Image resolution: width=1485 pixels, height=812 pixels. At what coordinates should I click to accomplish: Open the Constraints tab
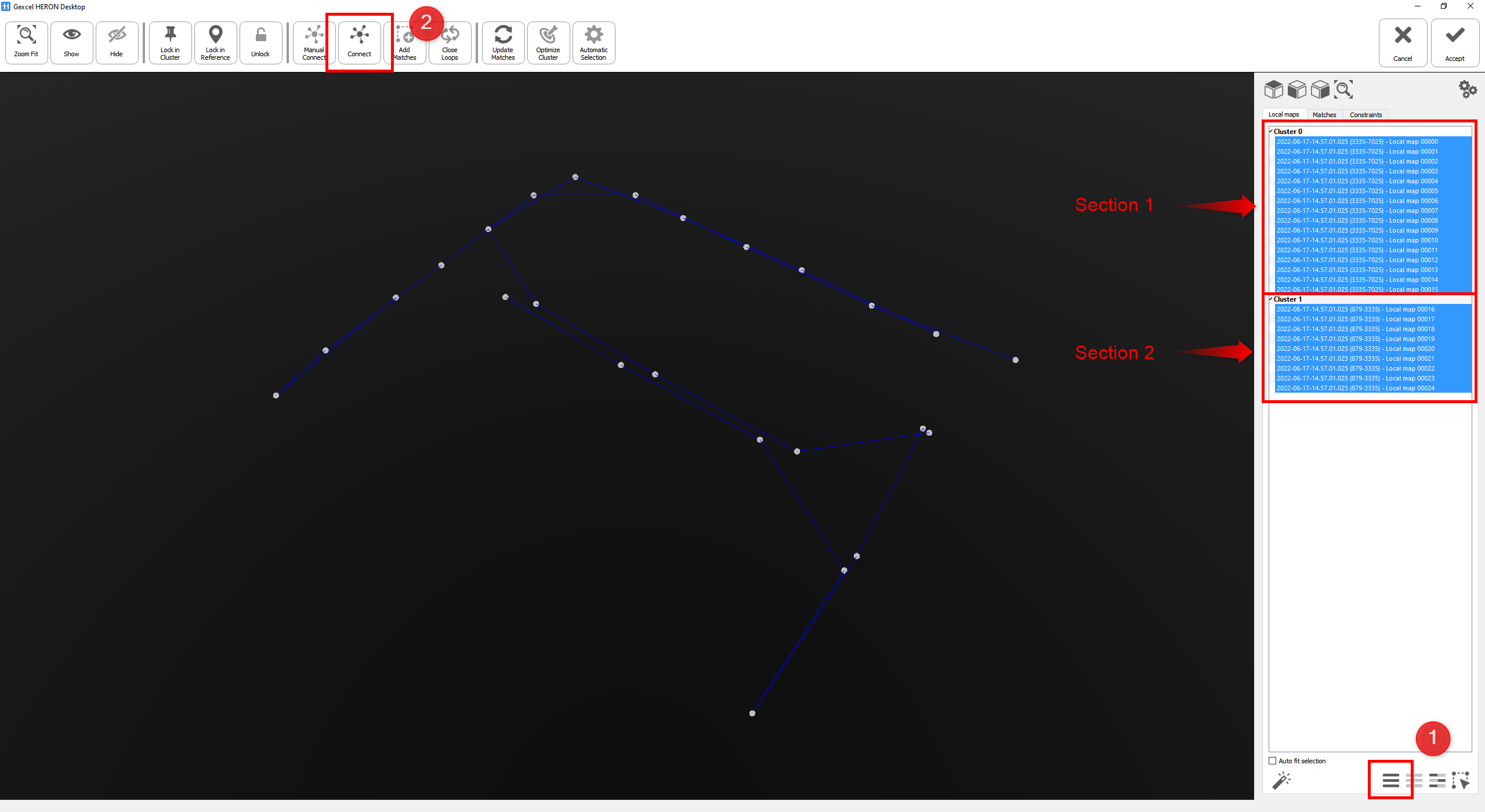(1365, 115)
